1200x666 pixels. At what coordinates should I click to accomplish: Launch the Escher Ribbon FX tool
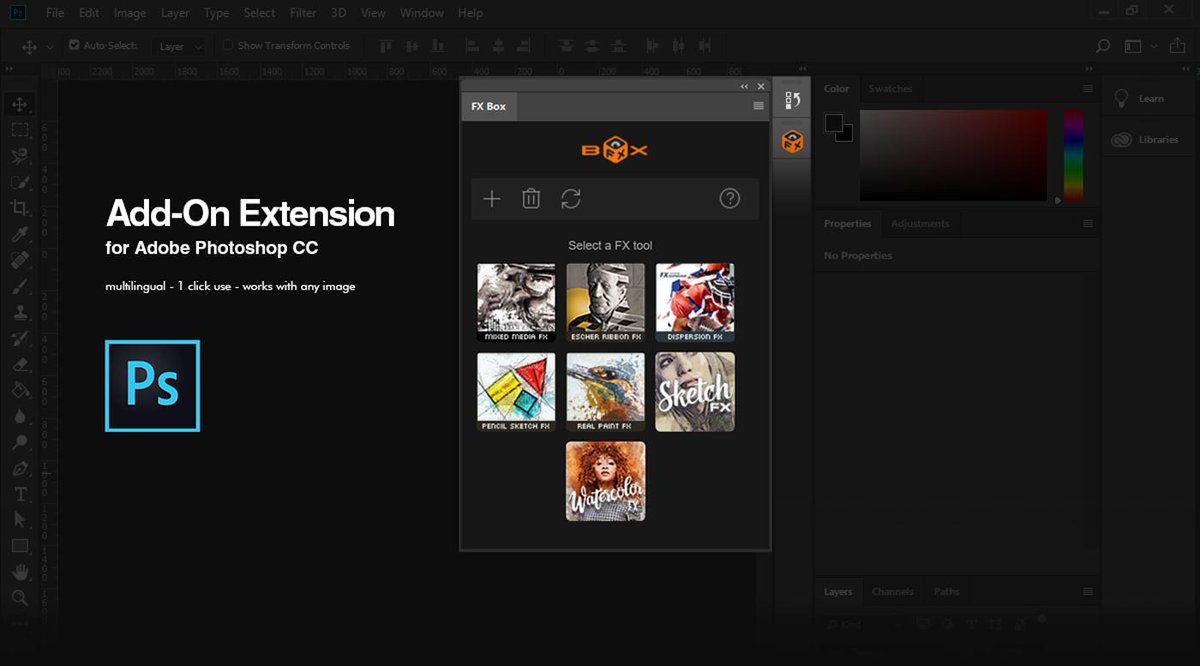click(x=606, y=303)
